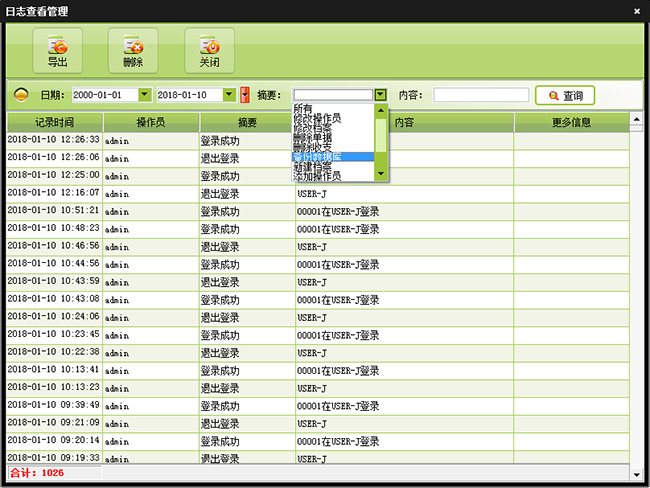
Task: Click the 导出 export toolbar icon
Action: click(58, 46)
